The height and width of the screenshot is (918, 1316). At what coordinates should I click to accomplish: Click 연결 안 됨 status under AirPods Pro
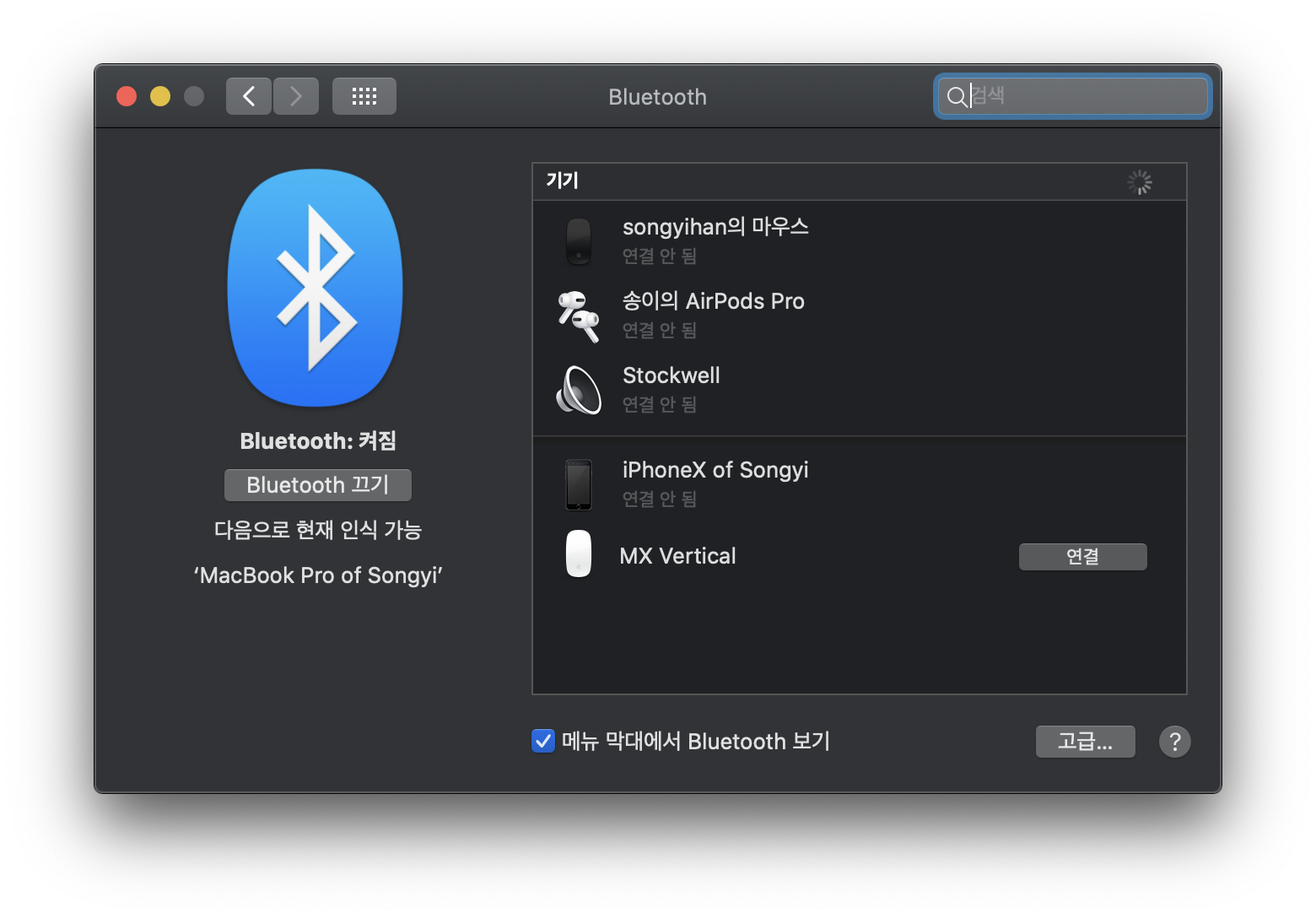coord(660,330)
